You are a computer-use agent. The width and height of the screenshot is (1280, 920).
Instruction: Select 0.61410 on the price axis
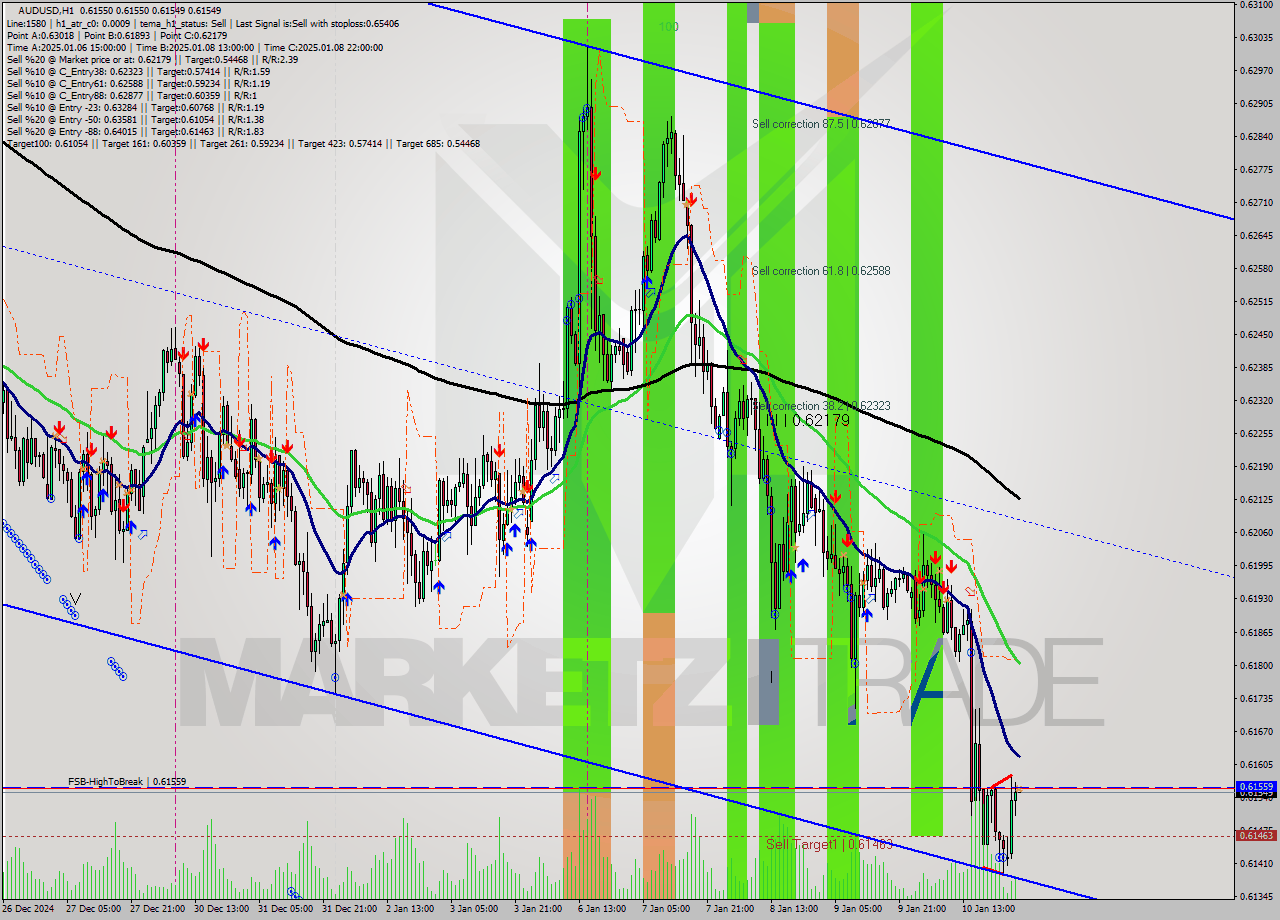pyautogui.click(x=1256, y=863)
